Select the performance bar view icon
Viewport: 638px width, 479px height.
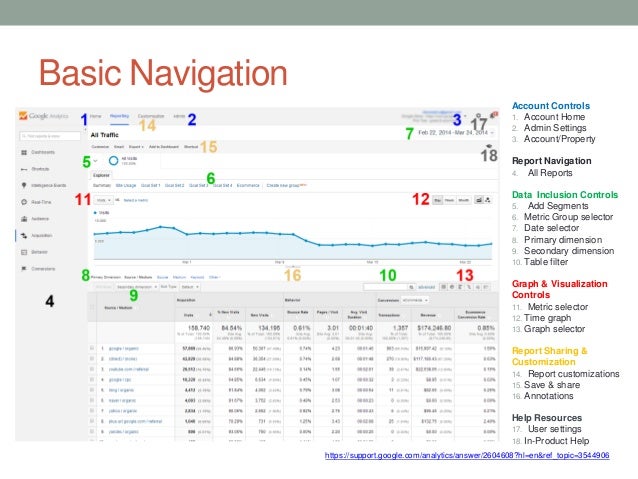461,287
